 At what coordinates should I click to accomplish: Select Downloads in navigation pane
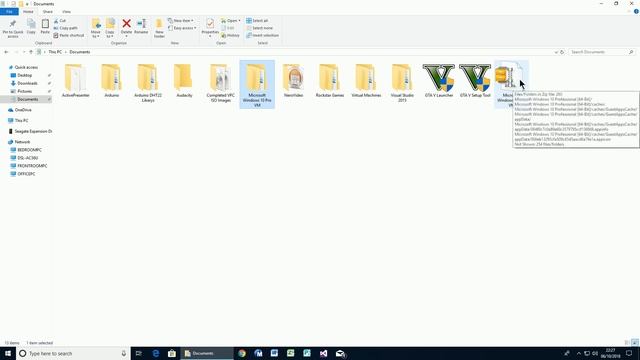point(27,83)
